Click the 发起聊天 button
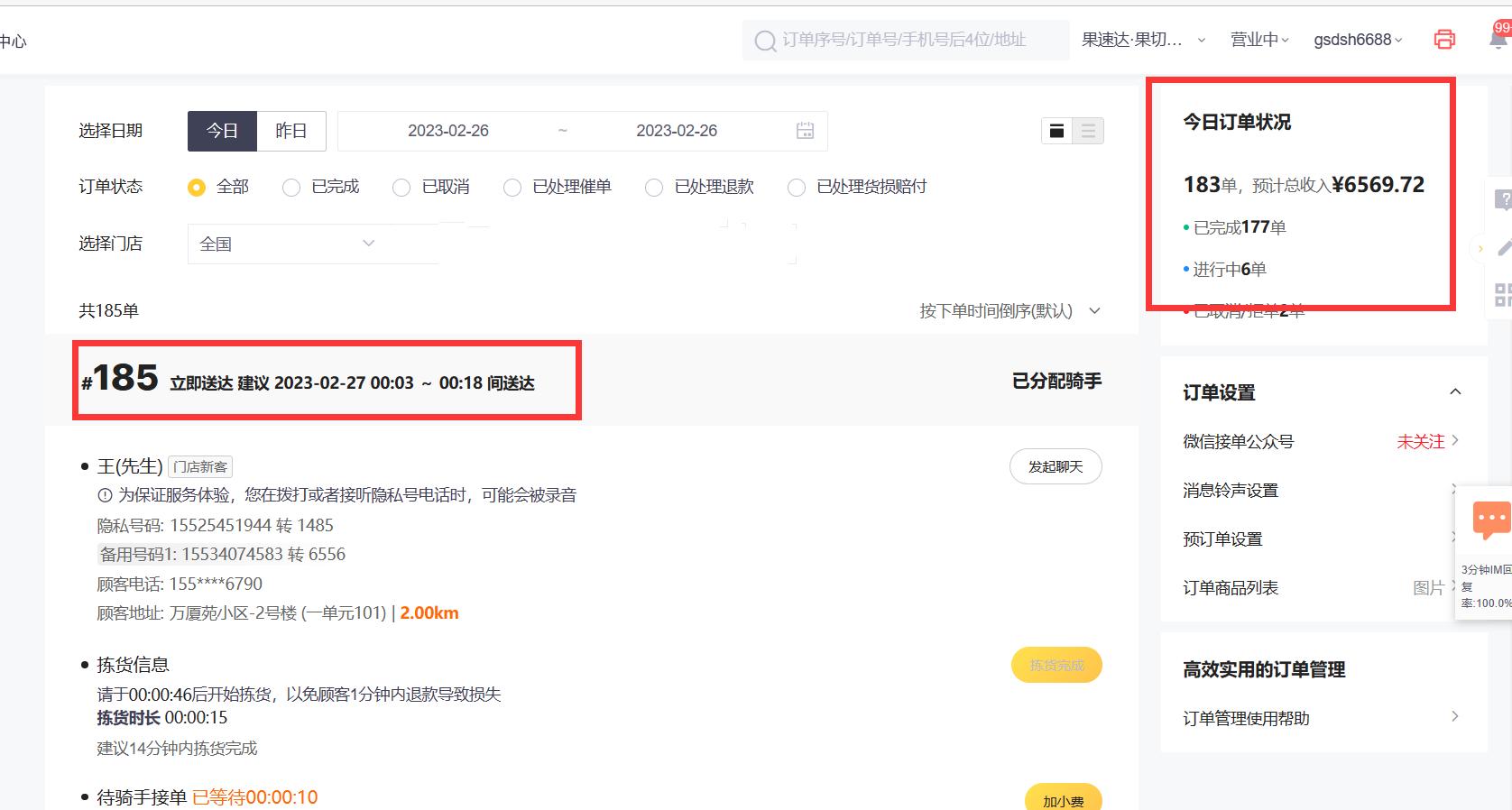Screen dimensions: 1512x810 pos(1056,466)
